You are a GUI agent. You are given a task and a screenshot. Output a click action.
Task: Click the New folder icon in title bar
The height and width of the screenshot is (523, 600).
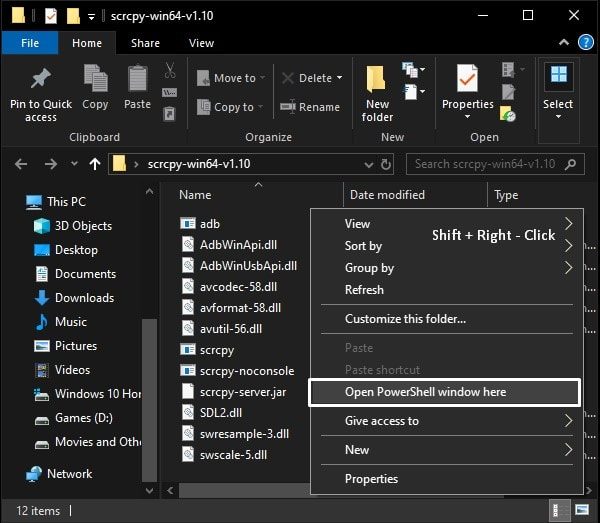[73, 16]
